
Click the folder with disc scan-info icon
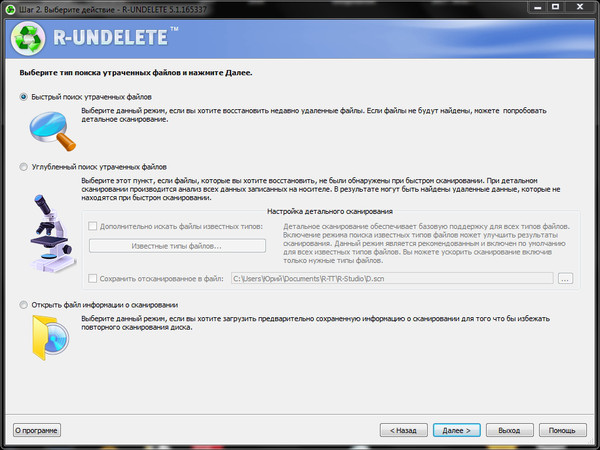(x=51, y=338)
